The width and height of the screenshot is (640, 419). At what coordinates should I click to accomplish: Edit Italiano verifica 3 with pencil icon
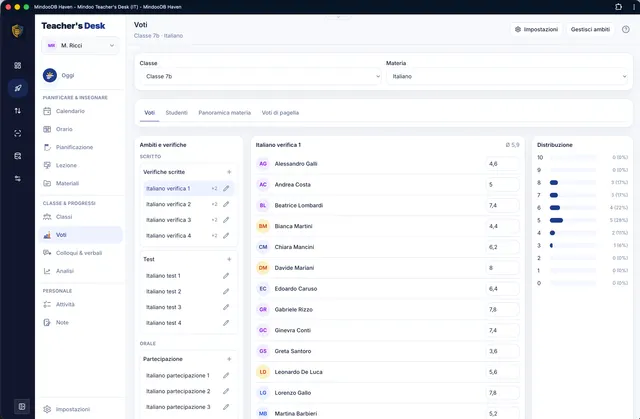pyautogui.click(x=226, y=220)
